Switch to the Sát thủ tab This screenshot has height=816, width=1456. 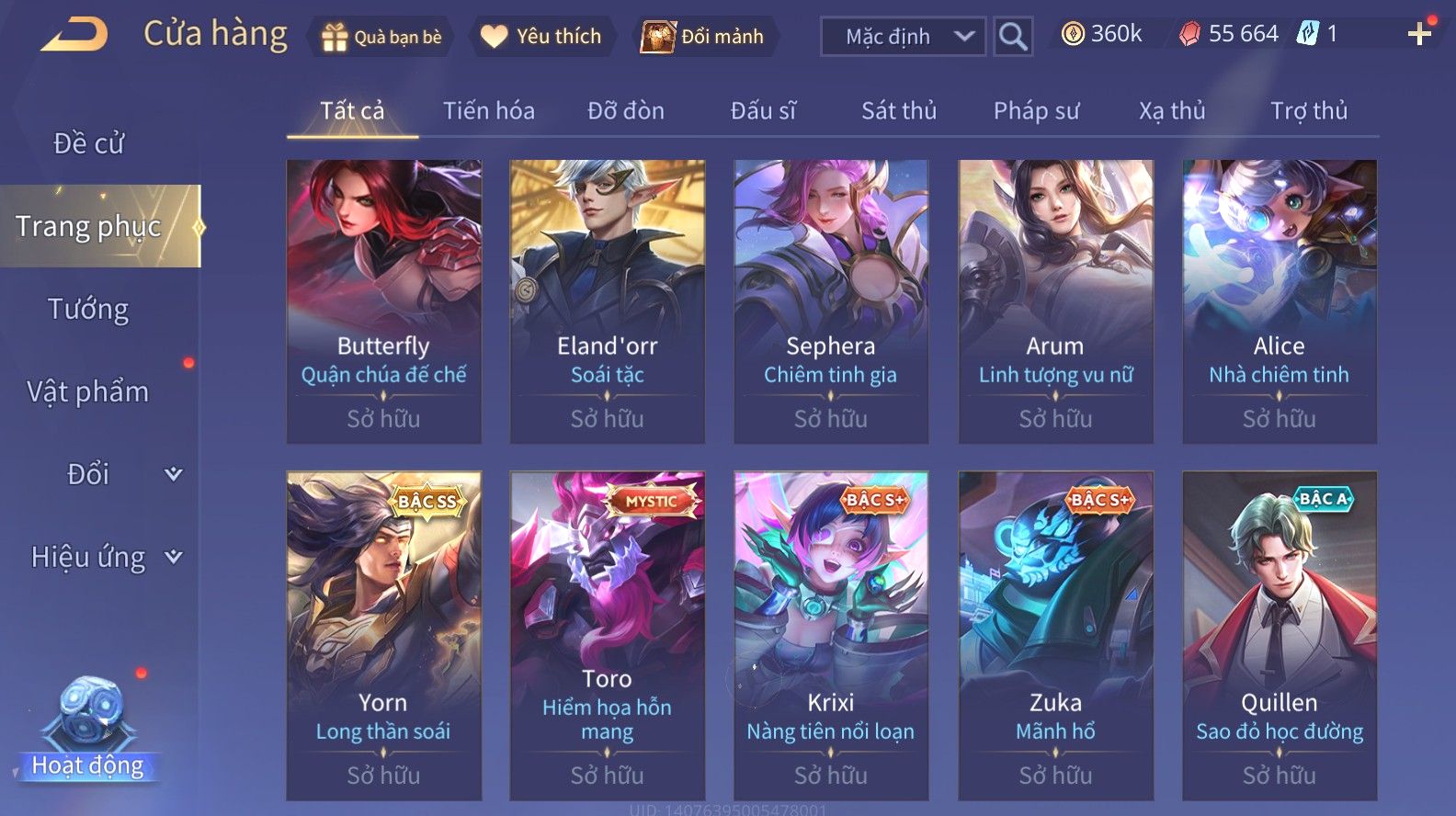898,111
